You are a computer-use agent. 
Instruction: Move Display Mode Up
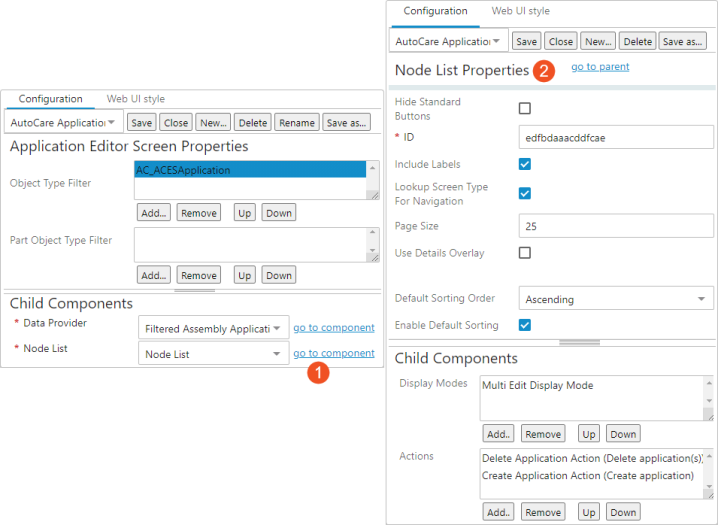point(589,434)
